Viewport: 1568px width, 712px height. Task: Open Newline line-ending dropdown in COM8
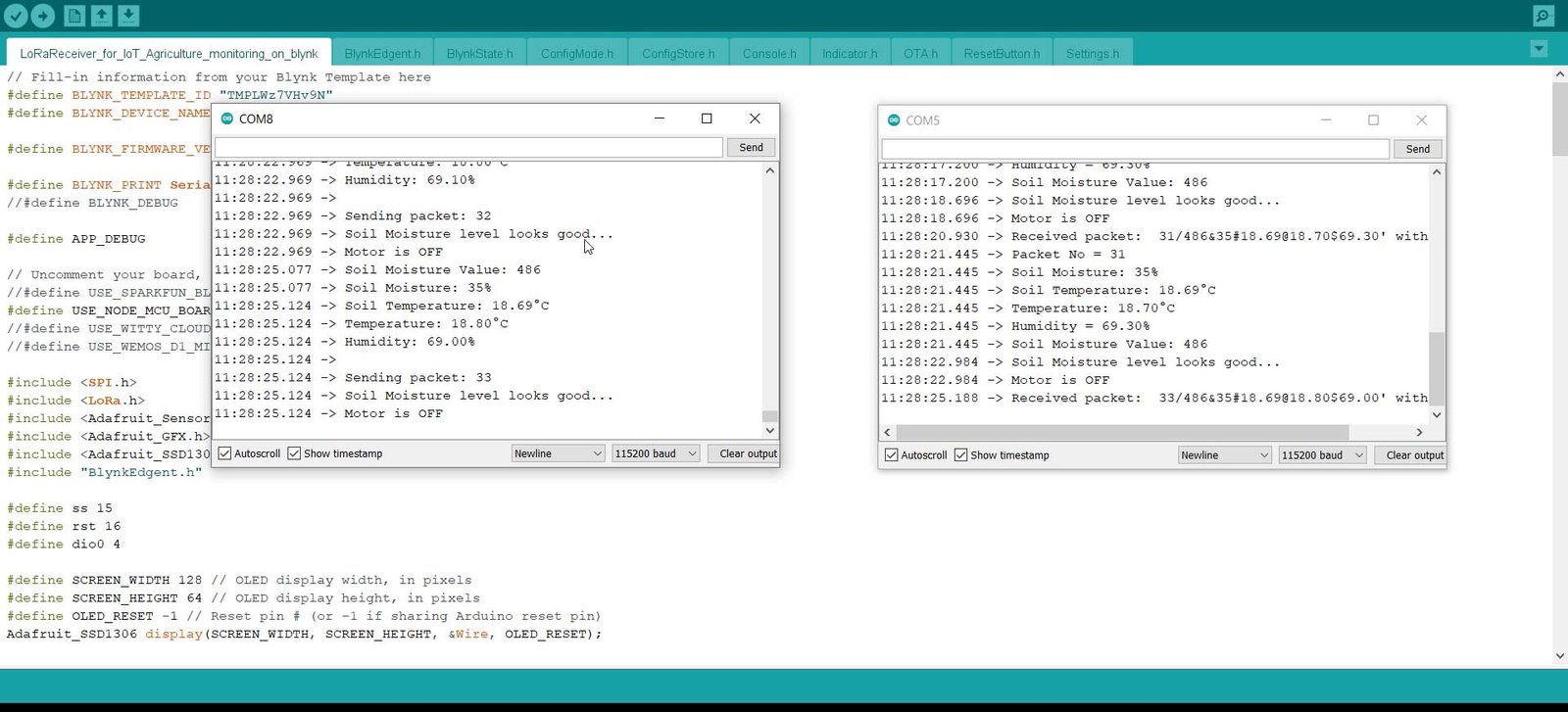pyautogui.click(x=558, y=453)
